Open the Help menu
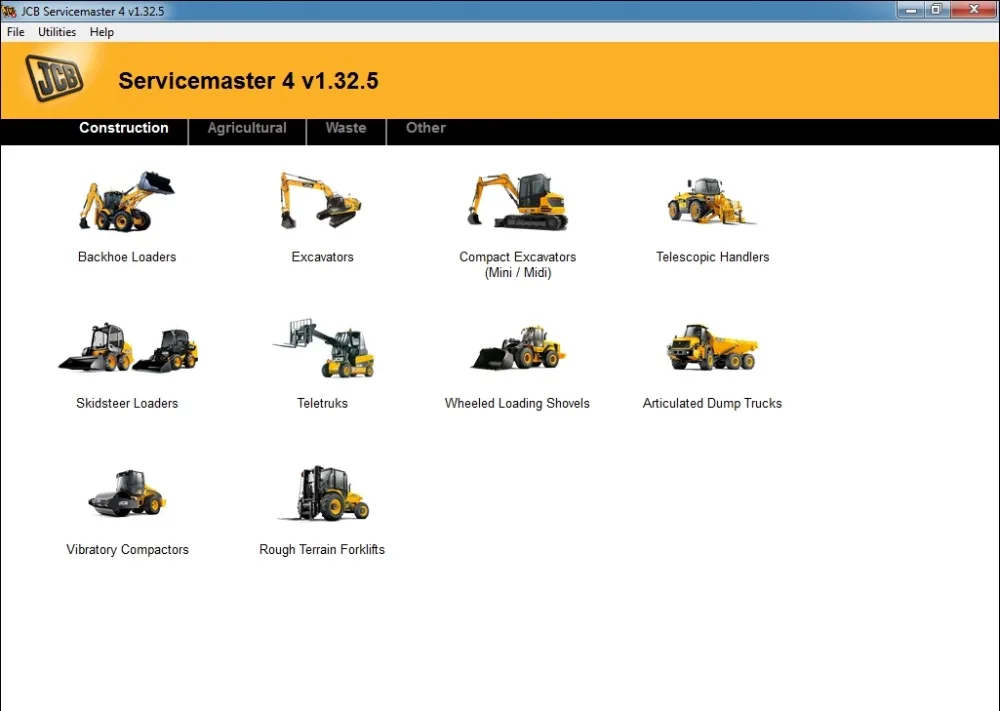 pyautogui.click(x=101, y=32)
